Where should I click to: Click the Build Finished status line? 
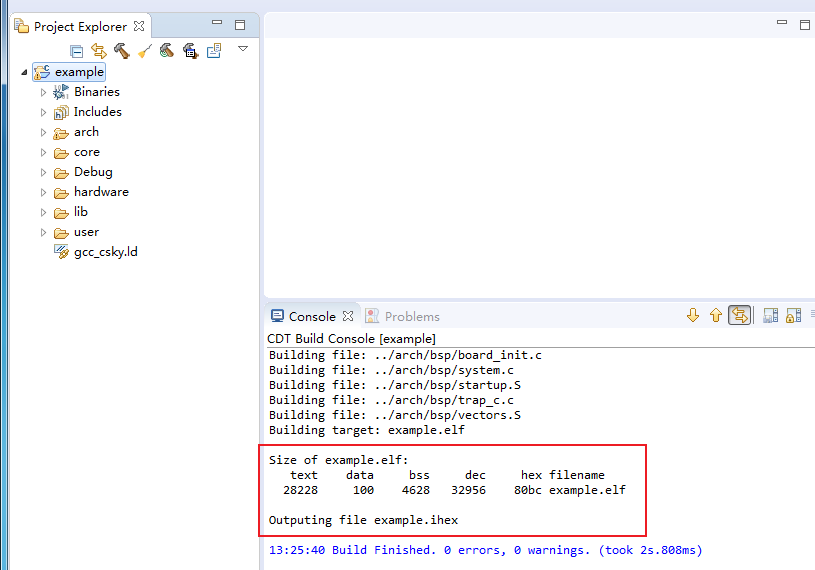point(485,550)
